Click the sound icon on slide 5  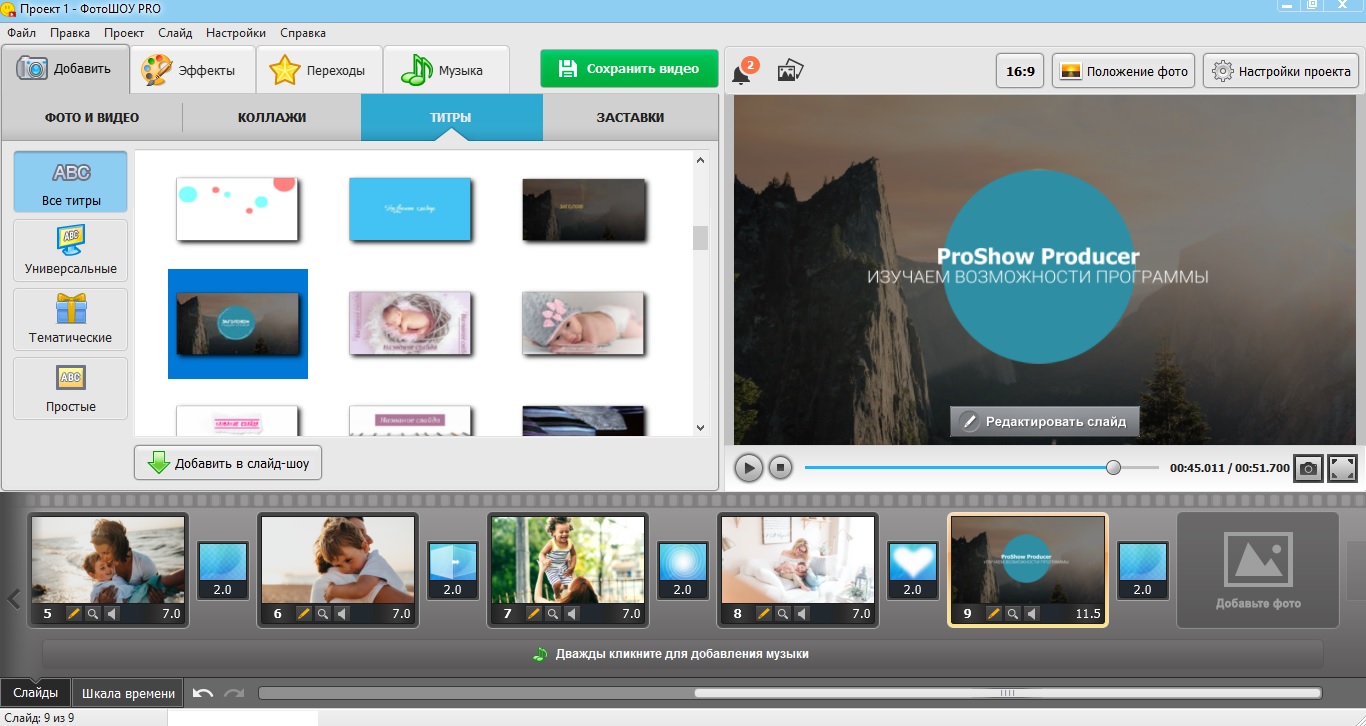tap(112, 614)
